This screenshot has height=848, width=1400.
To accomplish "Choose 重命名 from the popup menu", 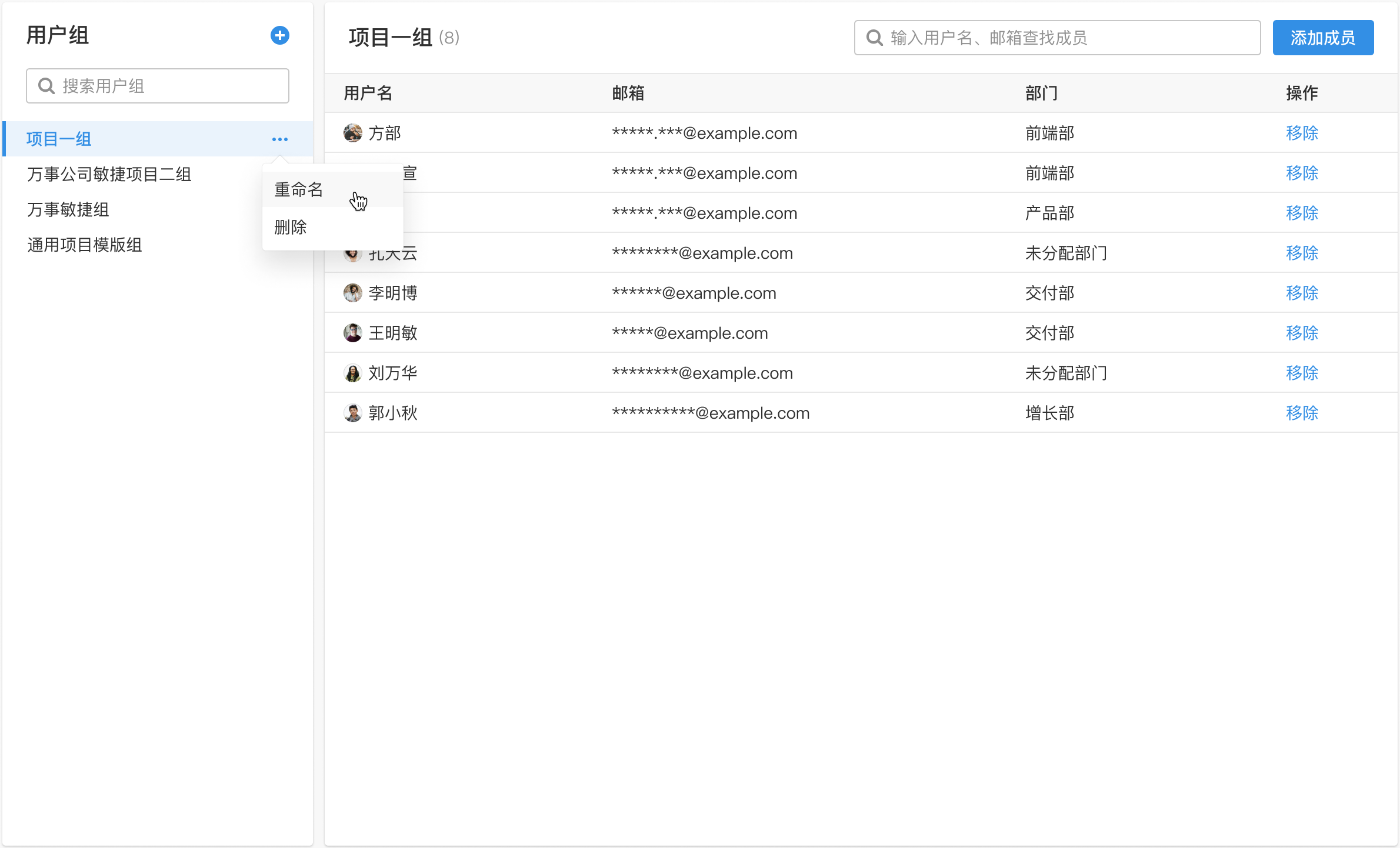I will pos(333,189).
